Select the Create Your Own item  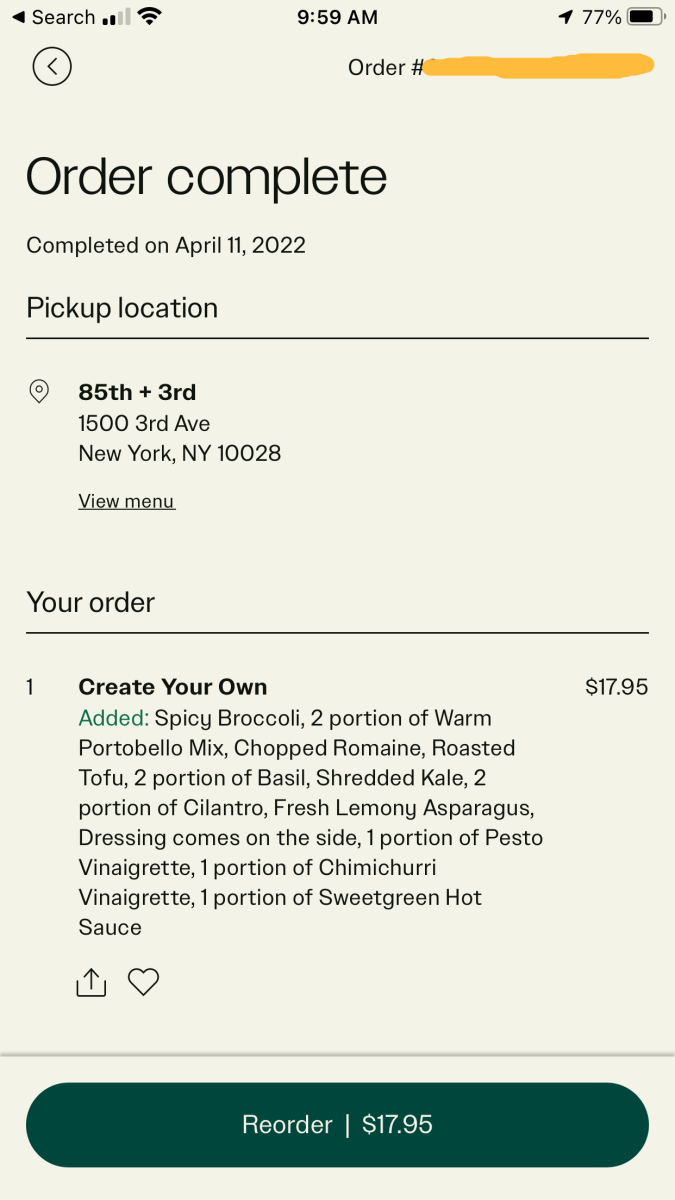[x=173, y=687]
